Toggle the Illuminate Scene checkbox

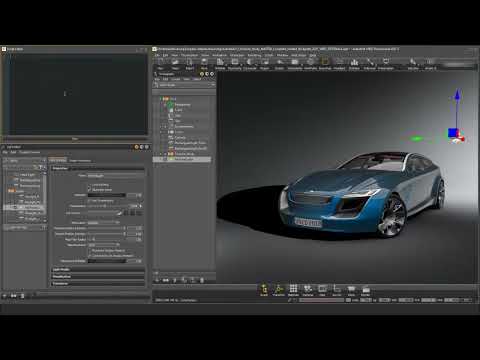[89, 190]
